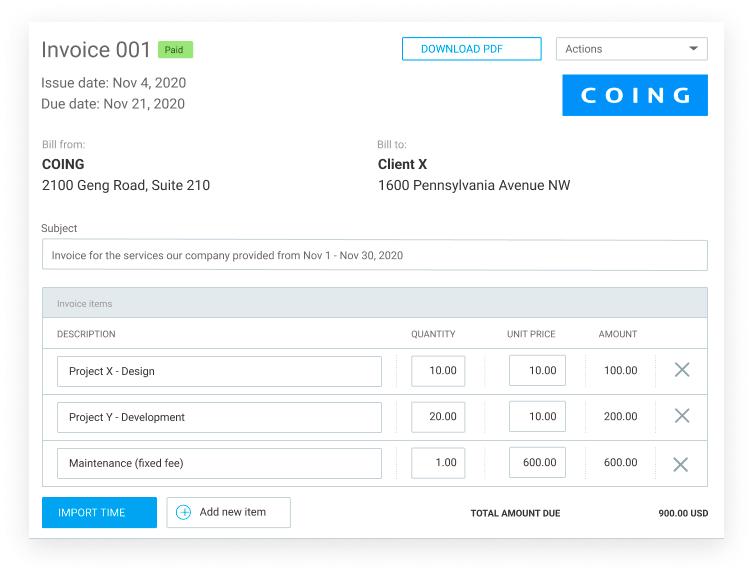The height and width of the screenshot is (575, 753).
Task: Remove the Maintenance (fixed fee) item
Action: [681, 464]
